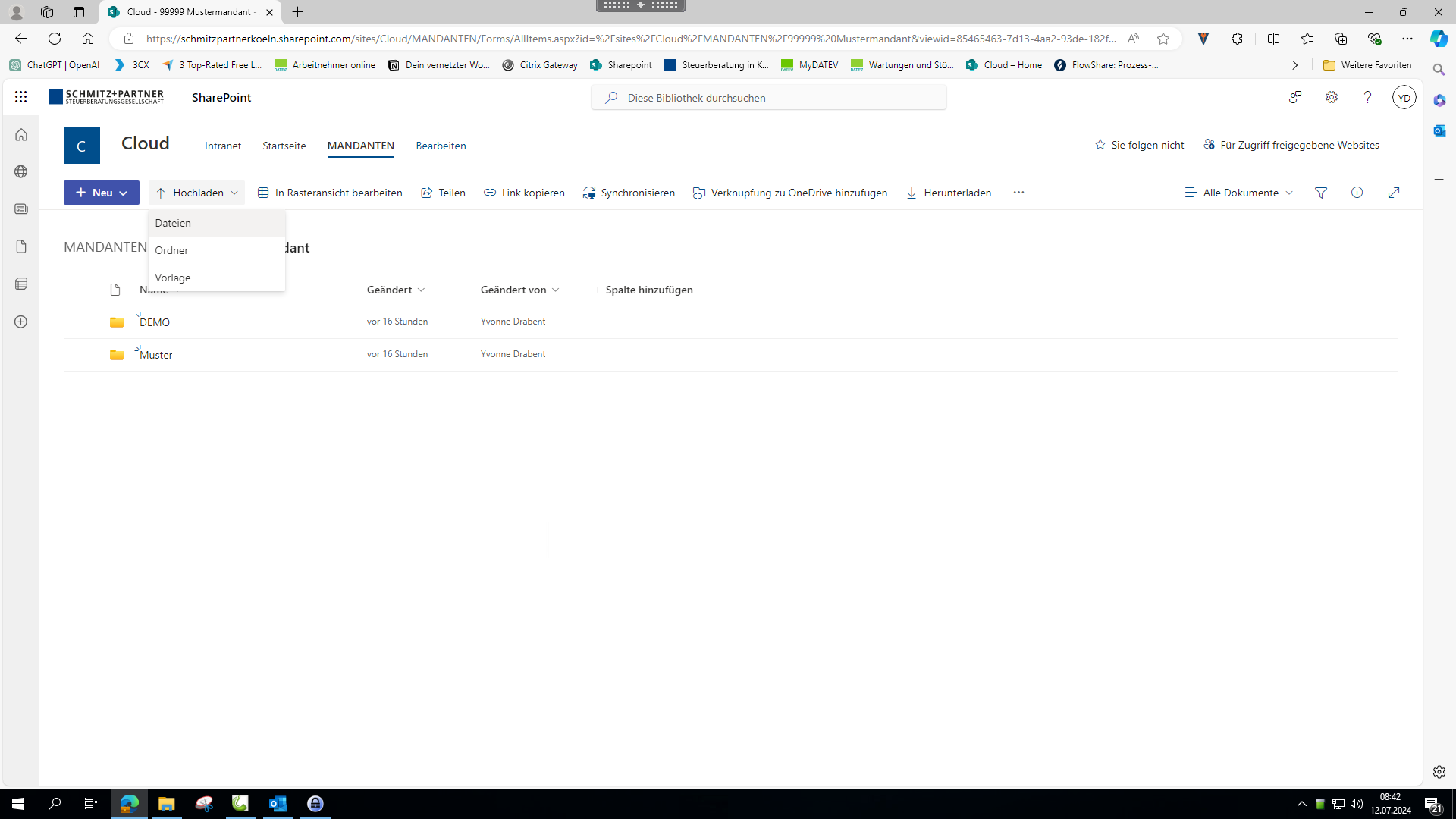The height and width of the screenshot is (819, 1456).
Task: Click the Spalte hinzufügen button
Action: coord(644,290)
